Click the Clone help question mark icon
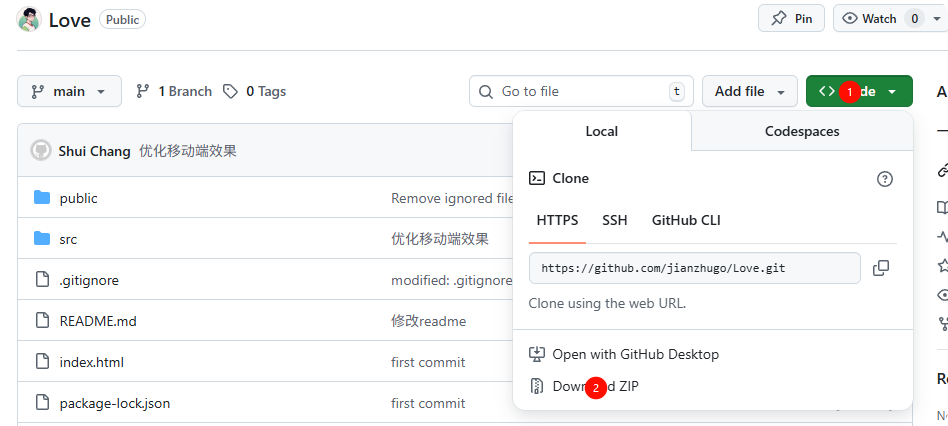948x426 pixels. (884, 179)
